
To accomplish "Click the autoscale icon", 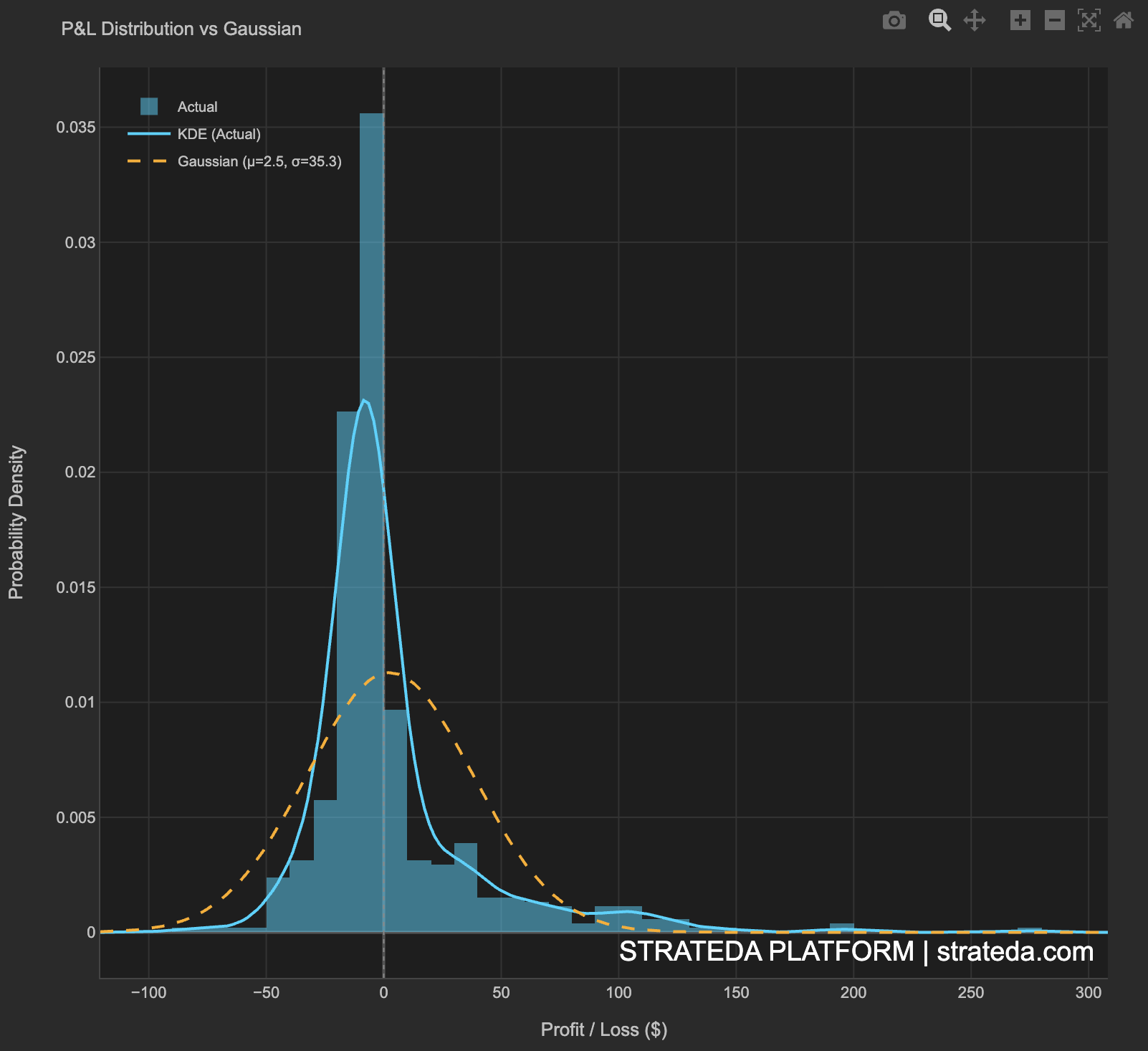I will [1089, 21].
